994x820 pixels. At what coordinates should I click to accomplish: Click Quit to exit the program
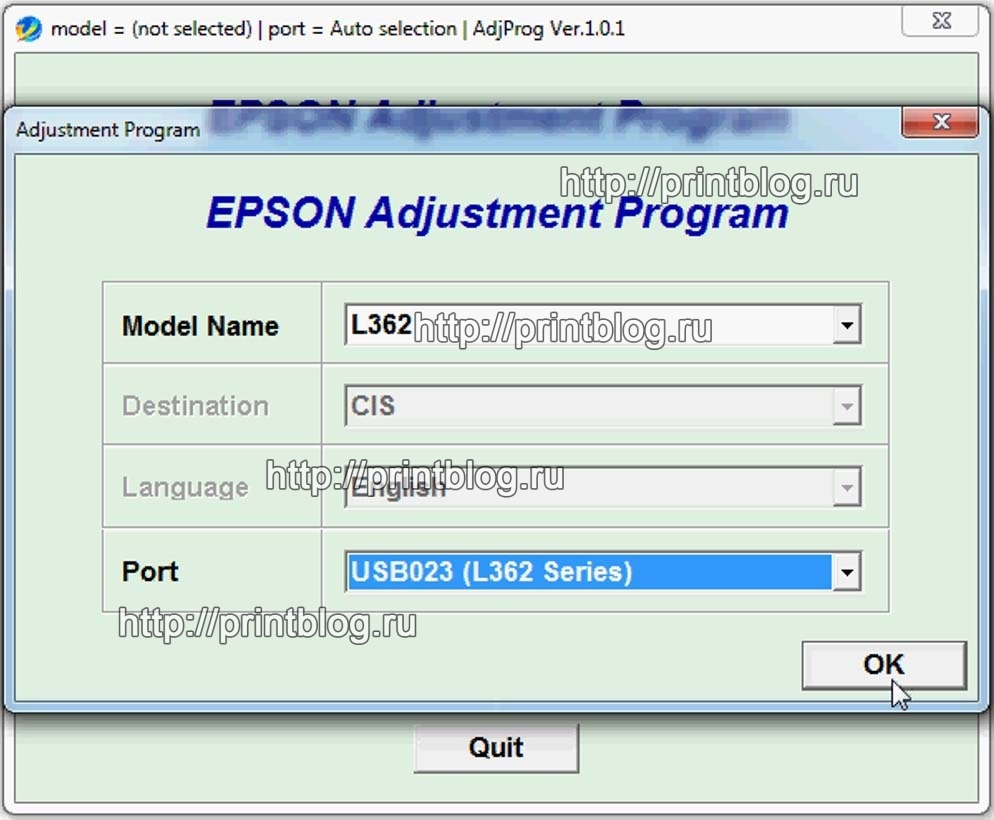click(x=497, y=747)
